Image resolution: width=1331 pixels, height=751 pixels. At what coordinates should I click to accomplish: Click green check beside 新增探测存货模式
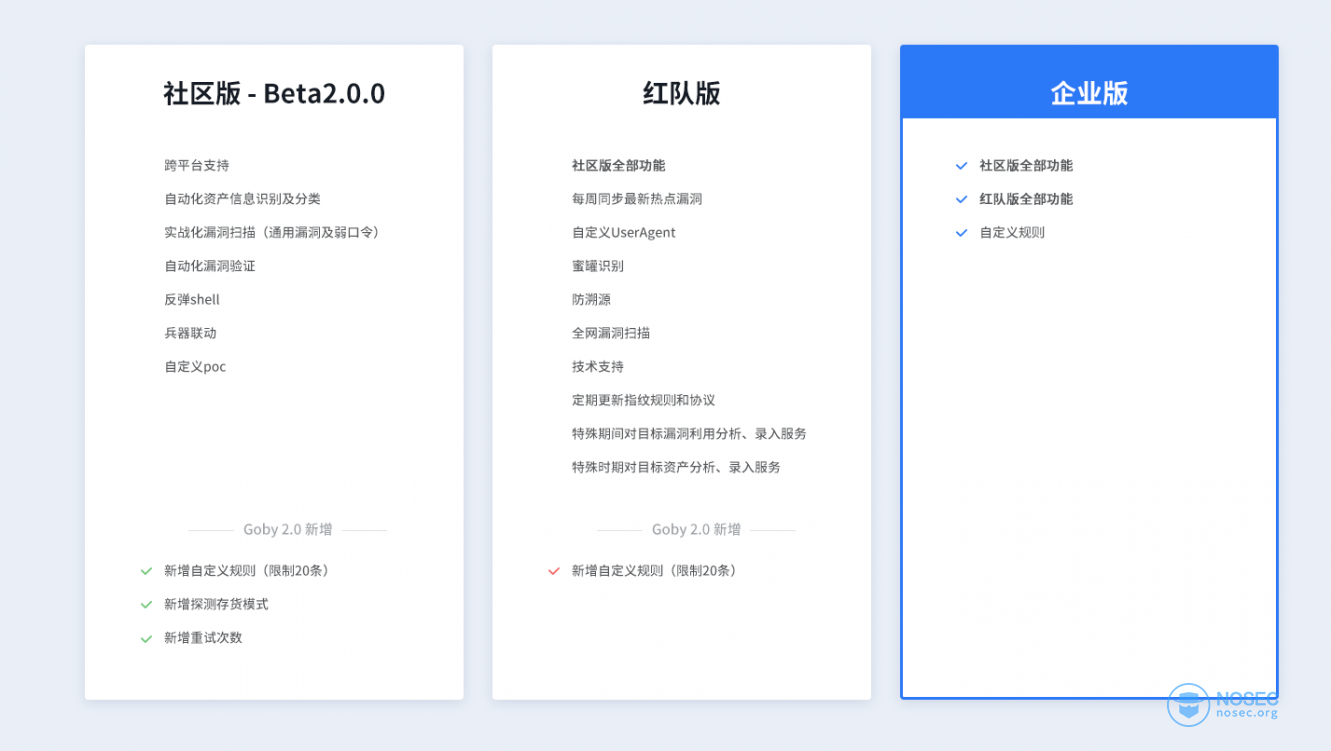click(x=146, y=605)
